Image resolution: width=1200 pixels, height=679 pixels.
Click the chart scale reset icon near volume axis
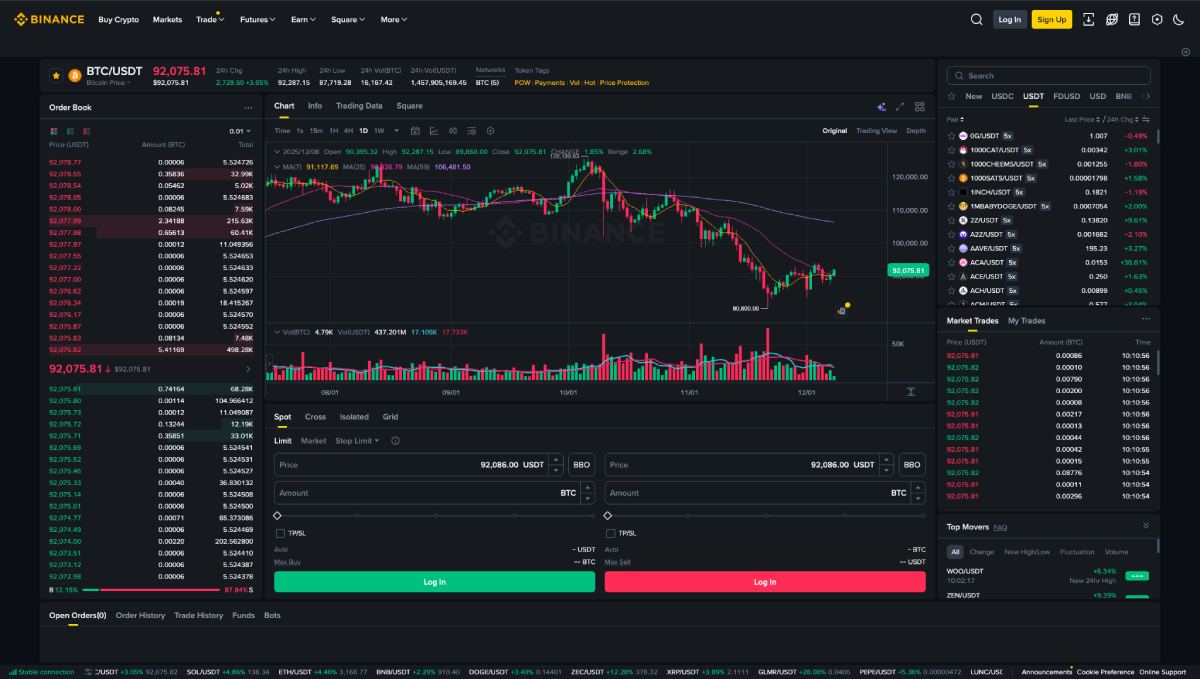911,392
